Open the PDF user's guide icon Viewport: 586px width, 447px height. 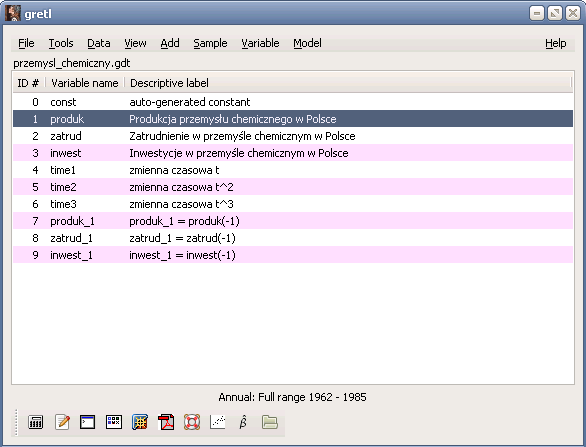166,422
